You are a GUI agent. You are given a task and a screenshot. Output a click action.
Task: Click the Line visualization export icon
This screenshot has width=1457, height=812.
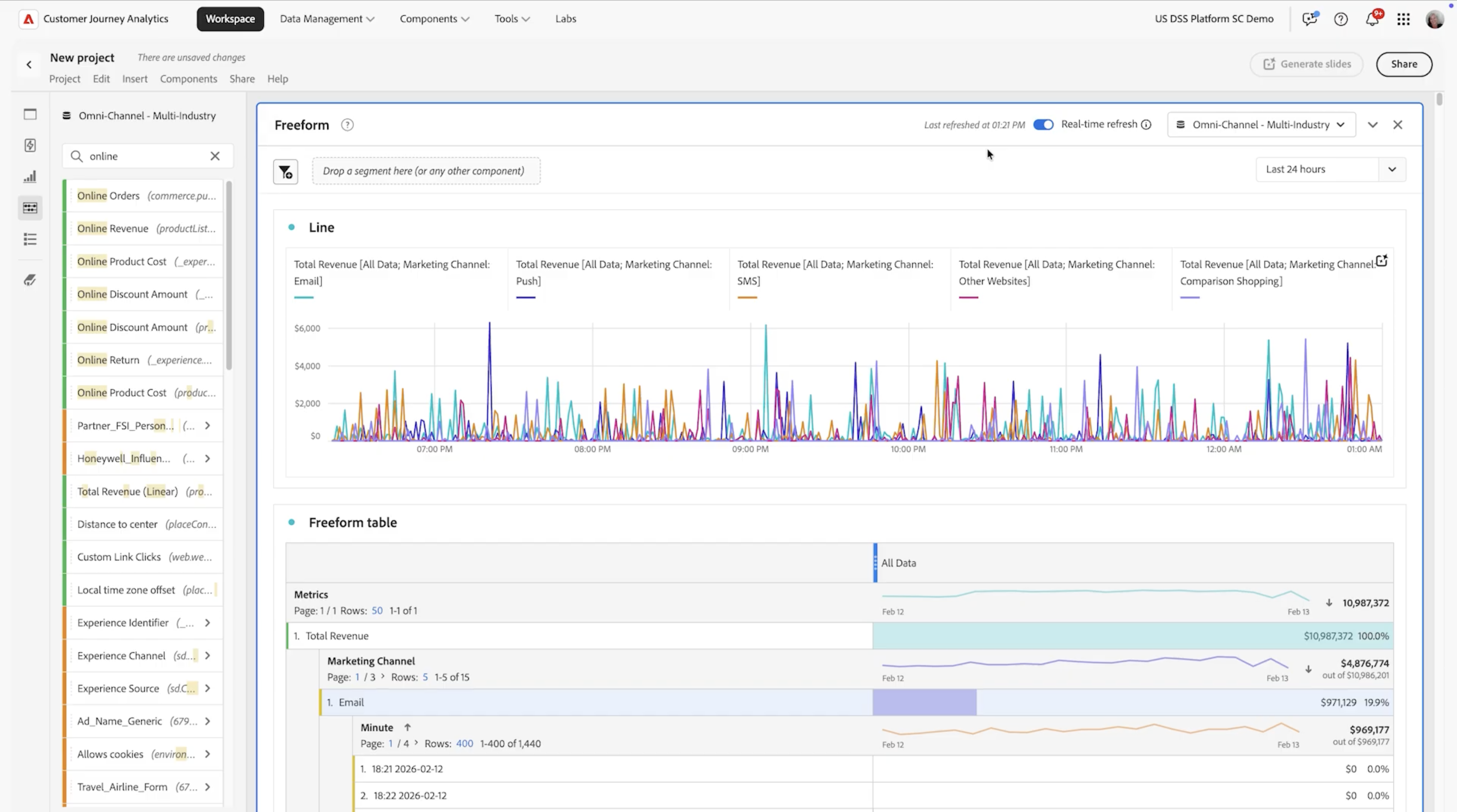(1381, 261)
